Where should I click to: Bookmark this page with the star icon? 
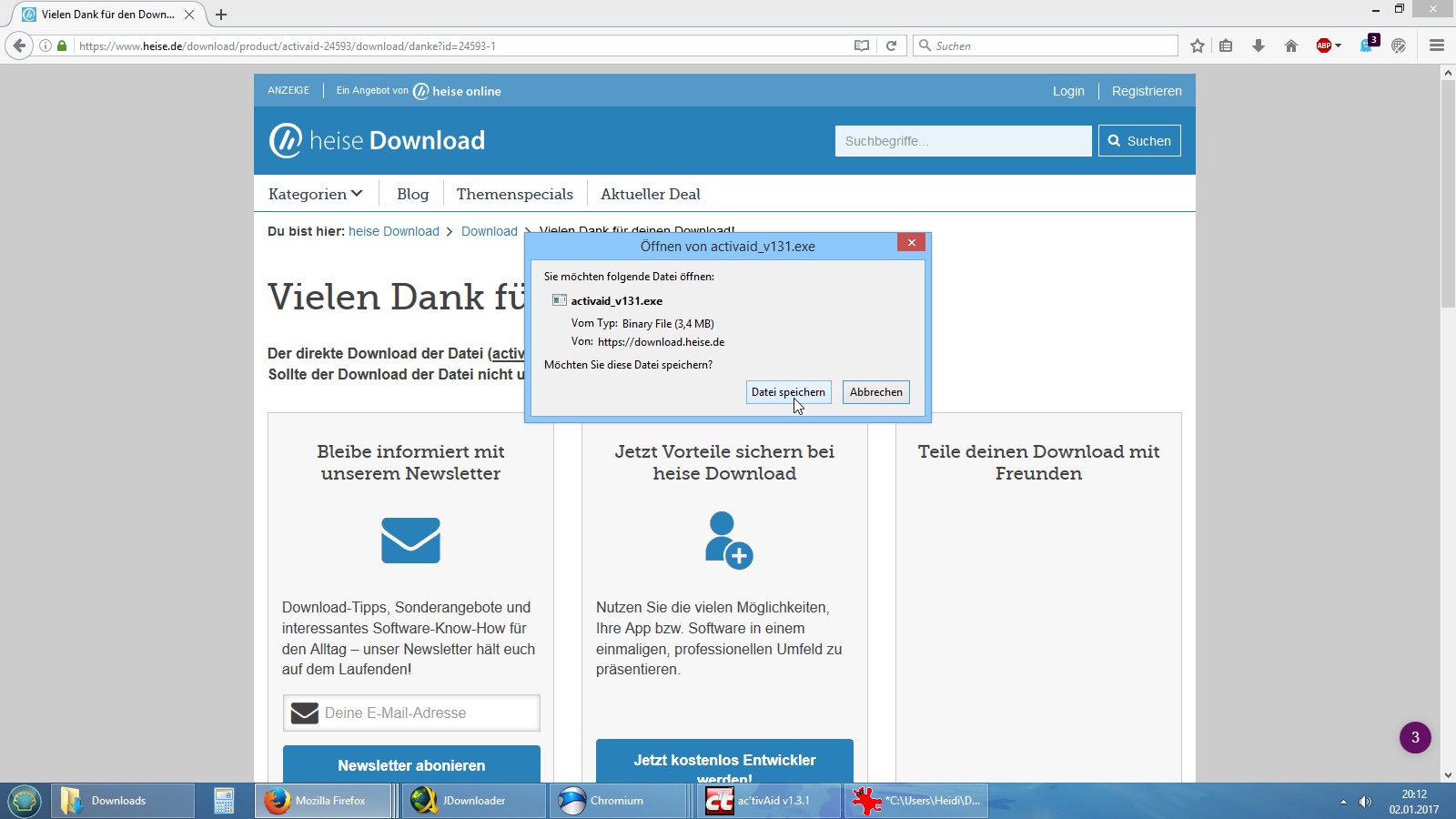point(1198,45)
